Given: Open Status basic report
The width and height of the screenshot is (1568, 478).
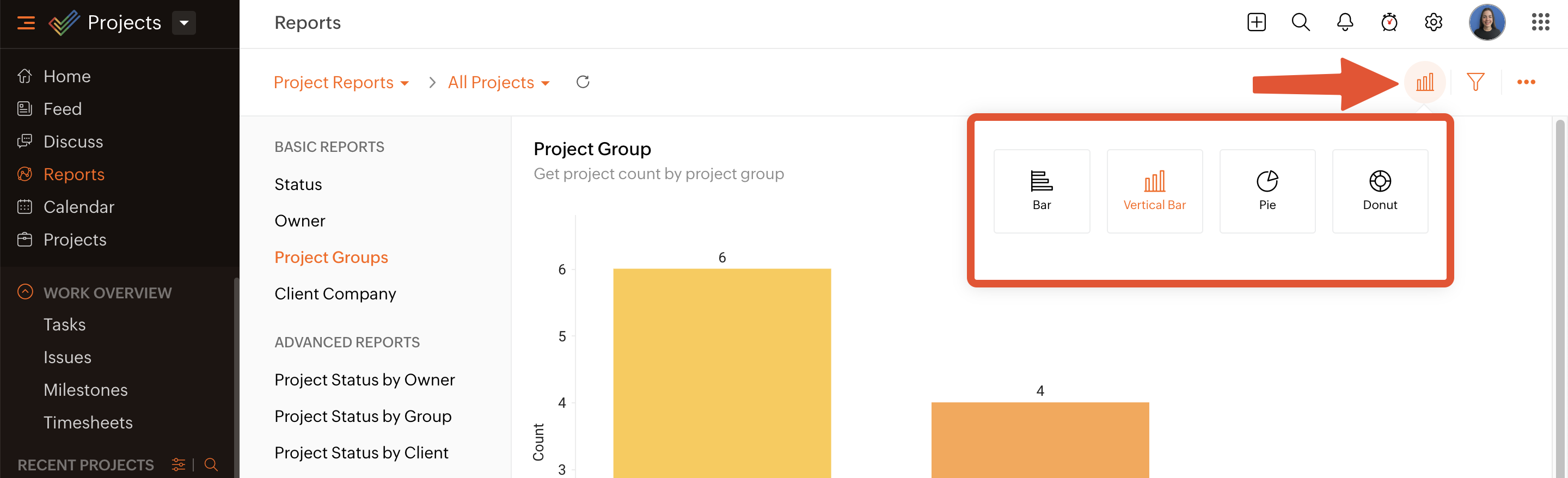Looking at the screenshot, I should point(298,185).
